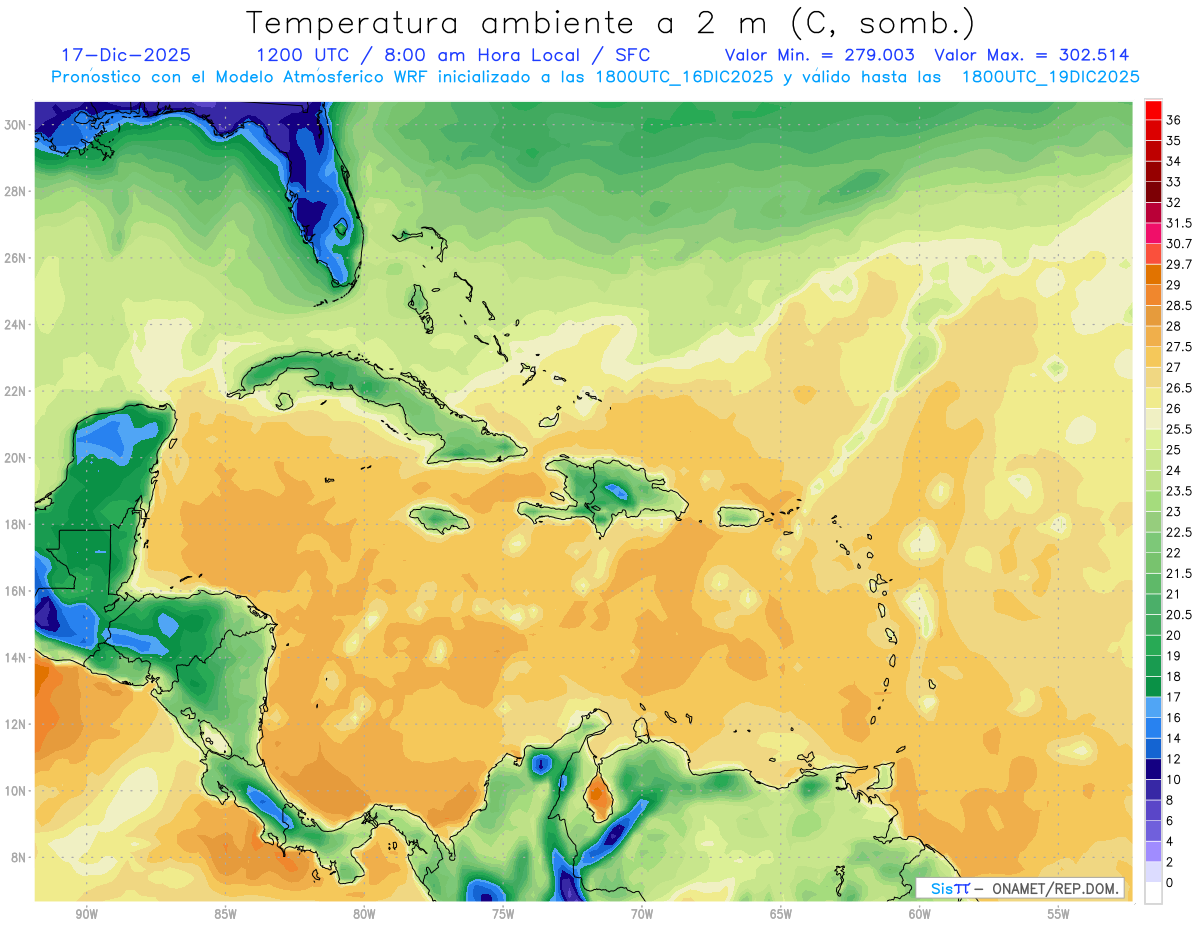
Task: Click the 70W longitude label
Action: coord(642,915)
